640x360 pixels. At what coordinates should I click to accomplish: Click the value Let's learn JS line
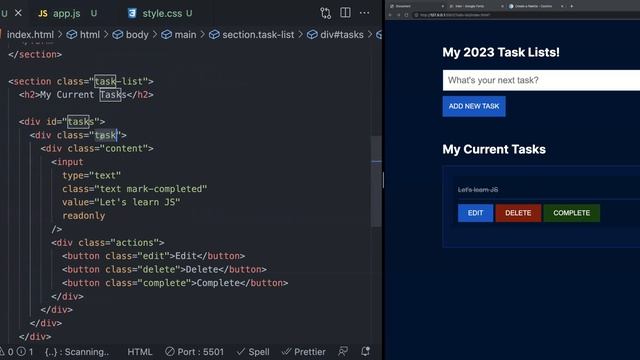[121, 202]
